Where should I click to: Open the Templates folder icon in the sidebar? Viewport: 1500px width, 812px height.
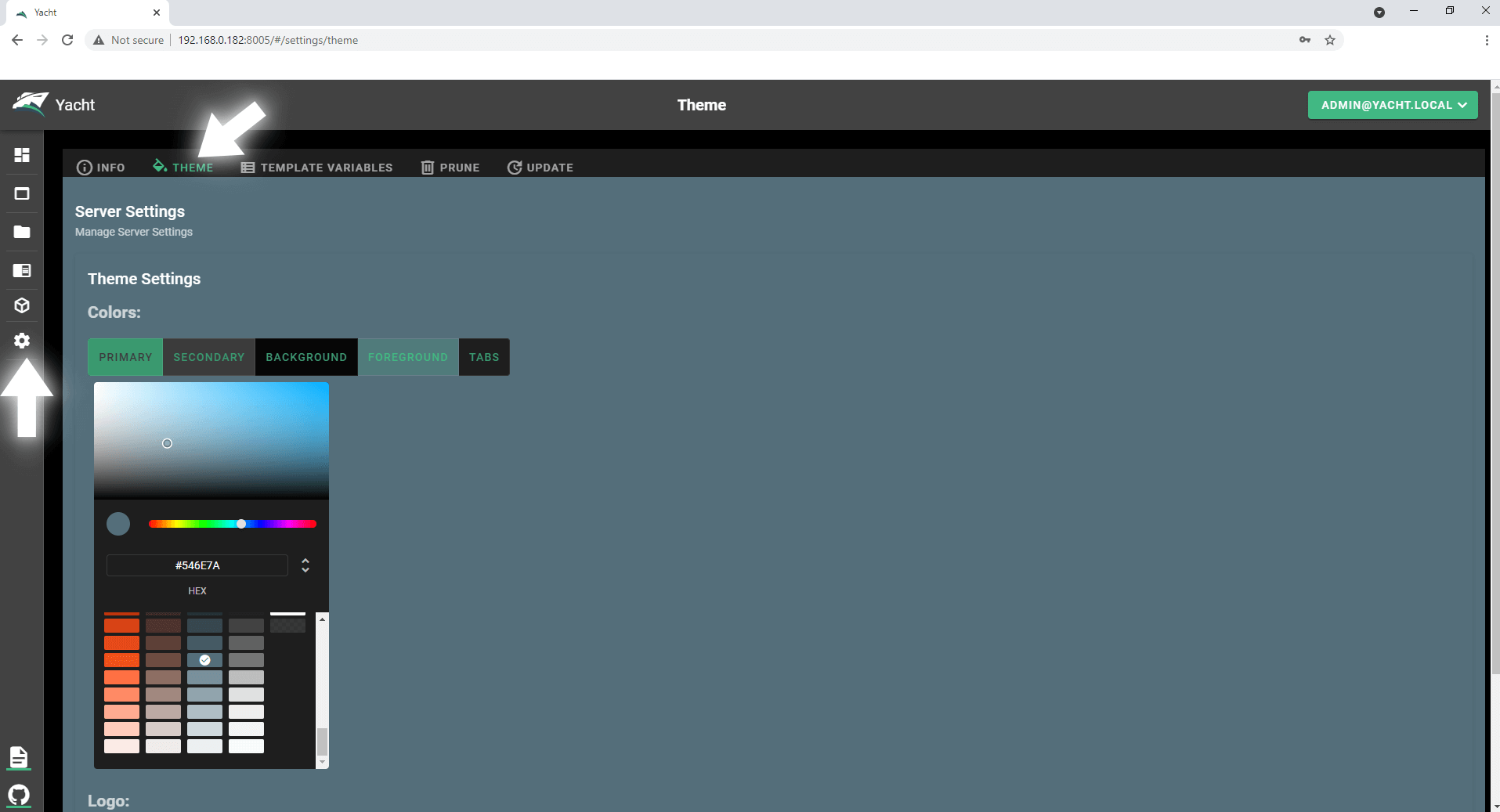(22, 232)
